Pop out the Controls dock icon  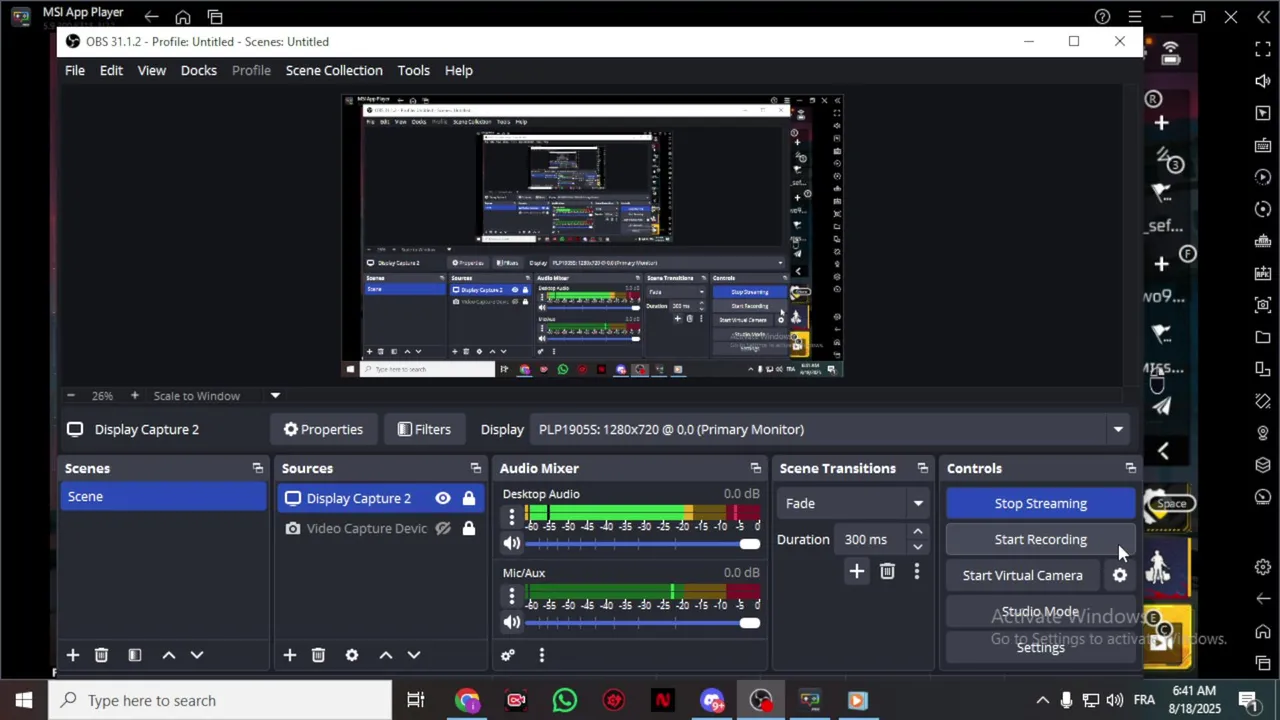click(x=1131, y=468)
